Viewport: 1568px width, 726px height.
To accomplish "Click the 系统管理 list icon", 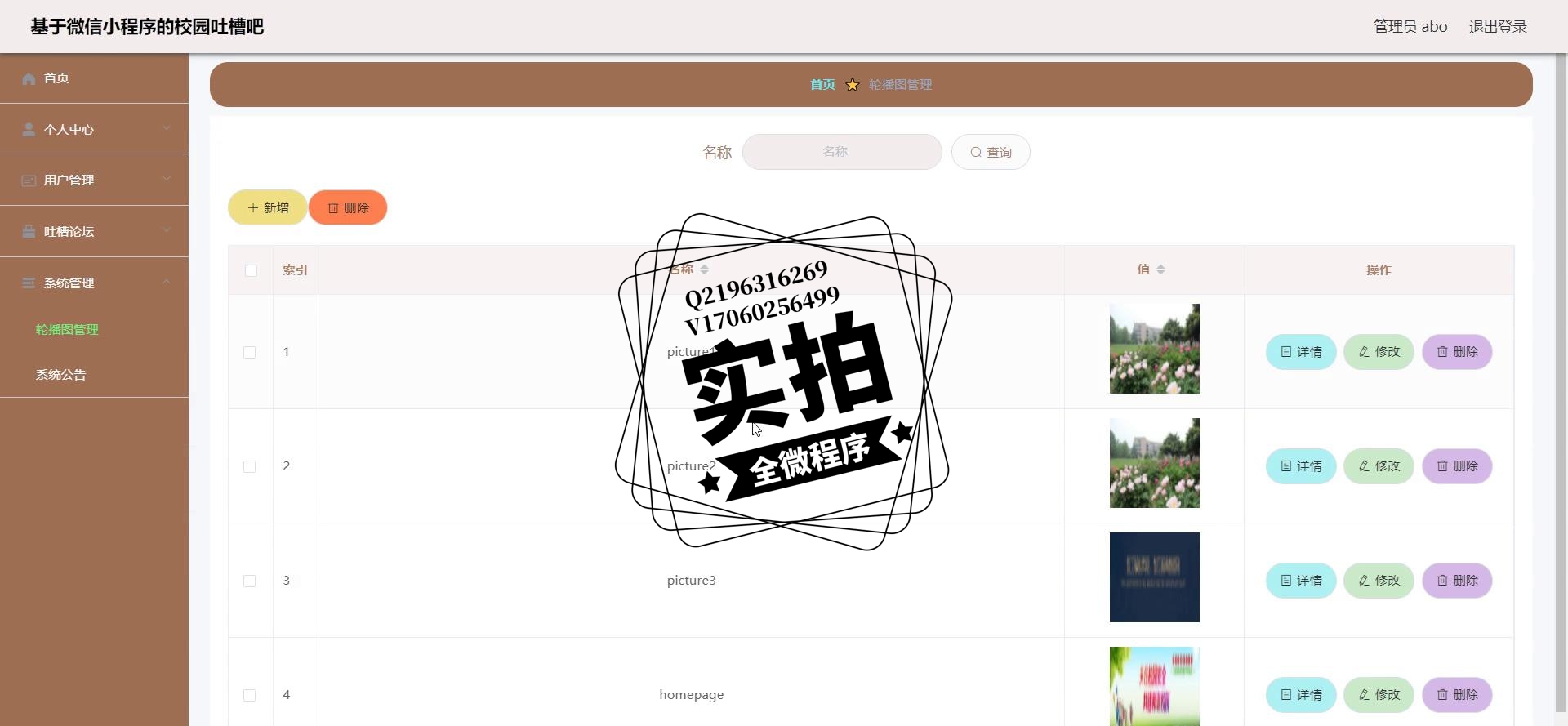I will (29, 283).
